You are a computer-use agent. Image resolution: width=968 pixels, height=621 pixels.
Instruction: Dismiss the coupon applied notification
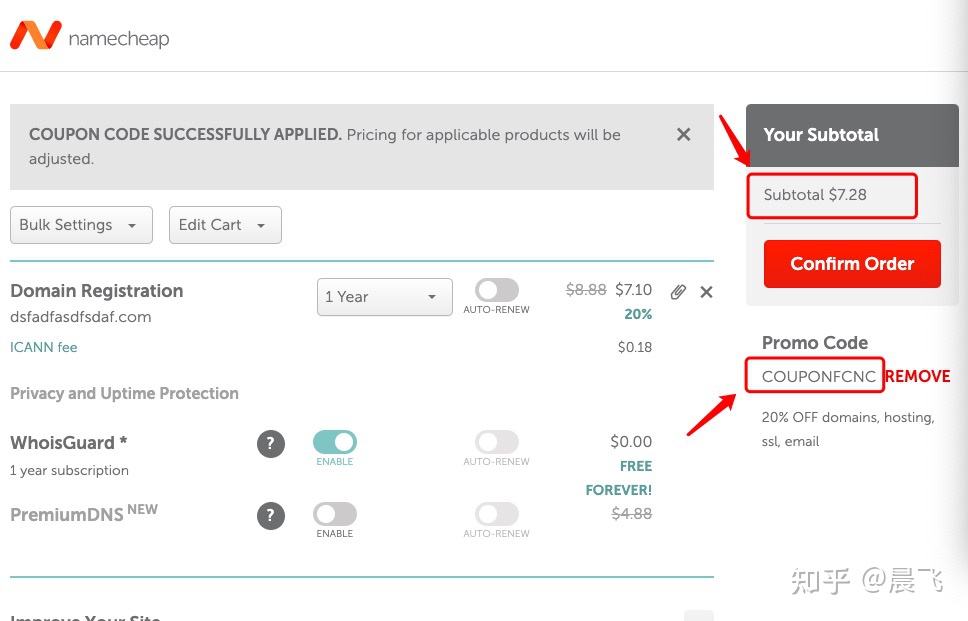[683, 135]
